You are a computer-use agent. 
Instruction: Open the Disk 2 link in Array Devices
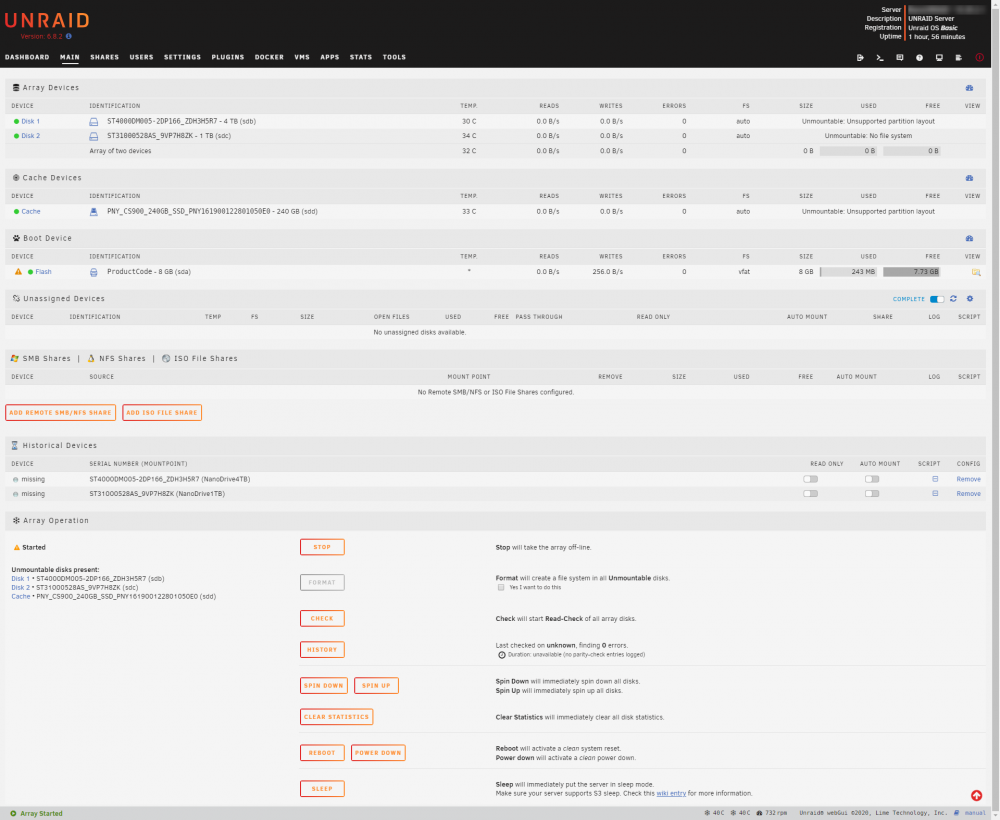pyautogui.click(x=31, y=136)
